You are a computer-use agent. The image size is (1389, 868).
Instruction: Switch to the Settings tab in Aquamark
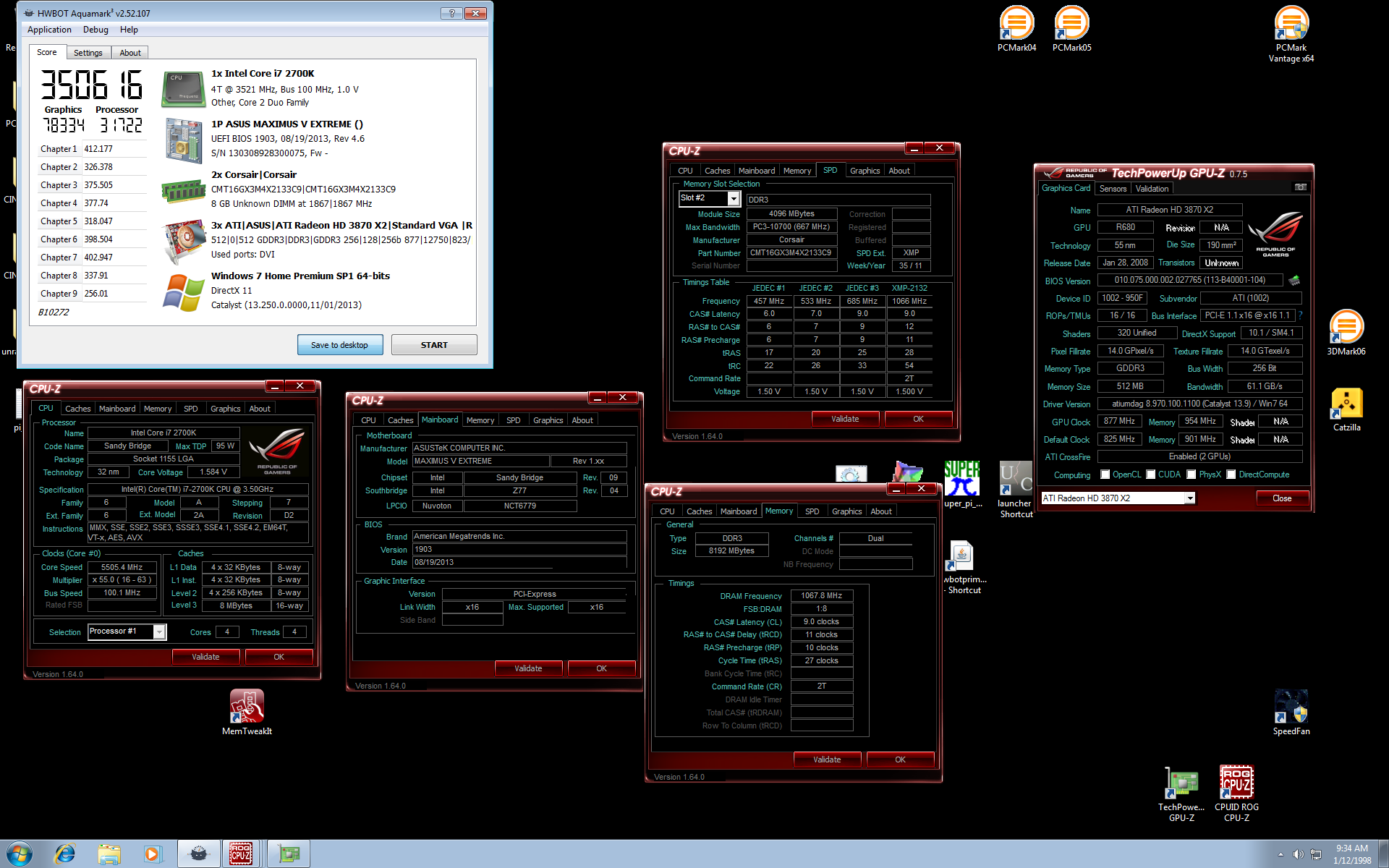pos(88,53)
